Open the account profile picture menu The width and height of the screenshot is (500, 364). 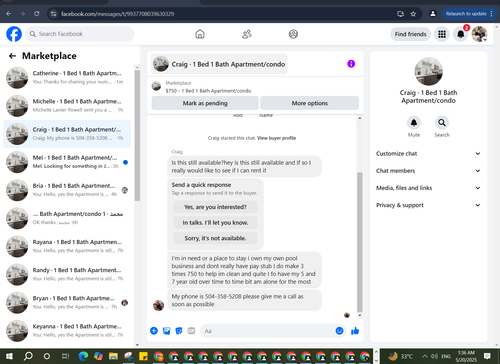pyautogui.click(x=479, y=34)
